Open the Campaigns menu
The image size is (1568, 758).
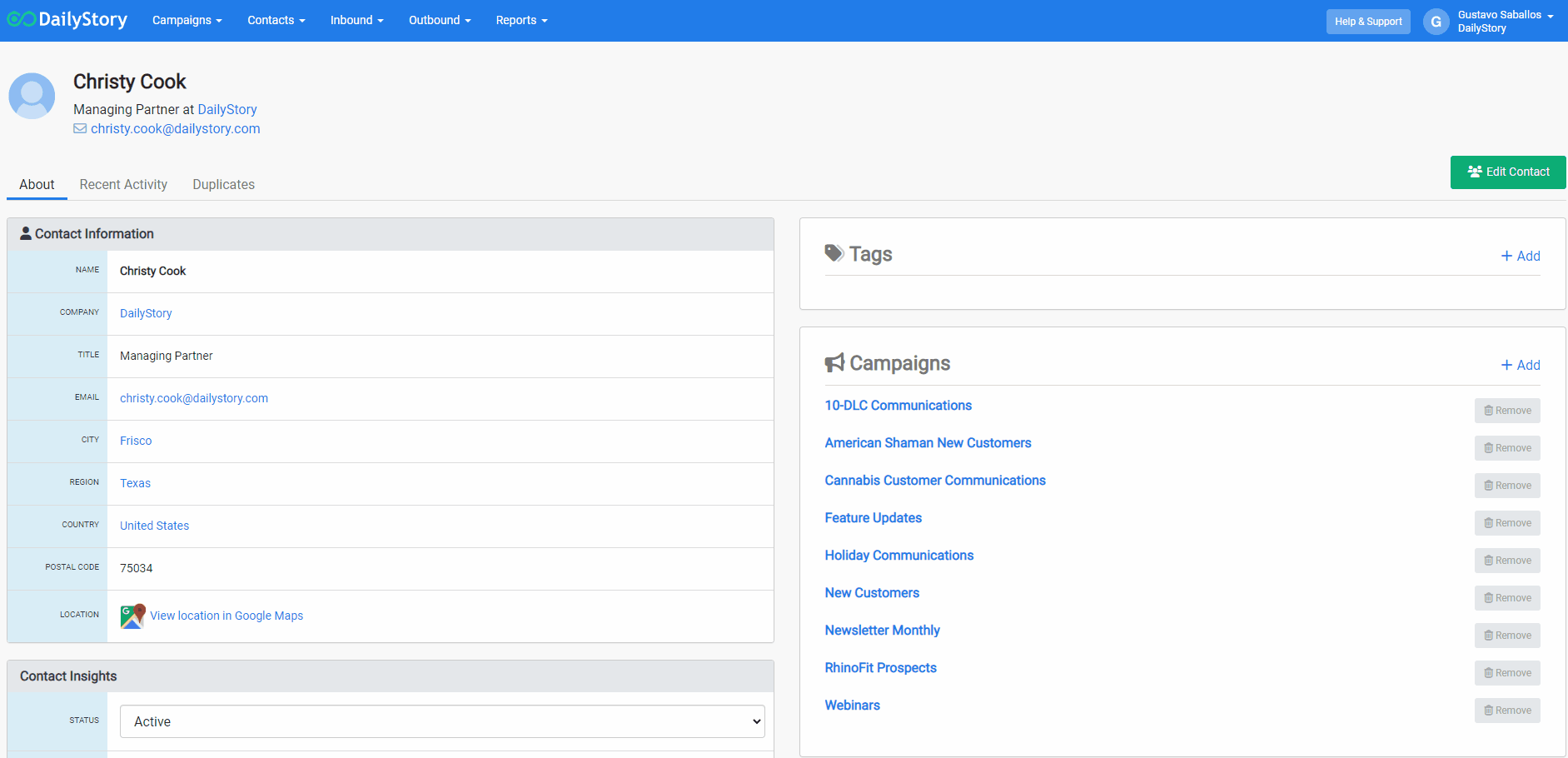click(187, 20)
